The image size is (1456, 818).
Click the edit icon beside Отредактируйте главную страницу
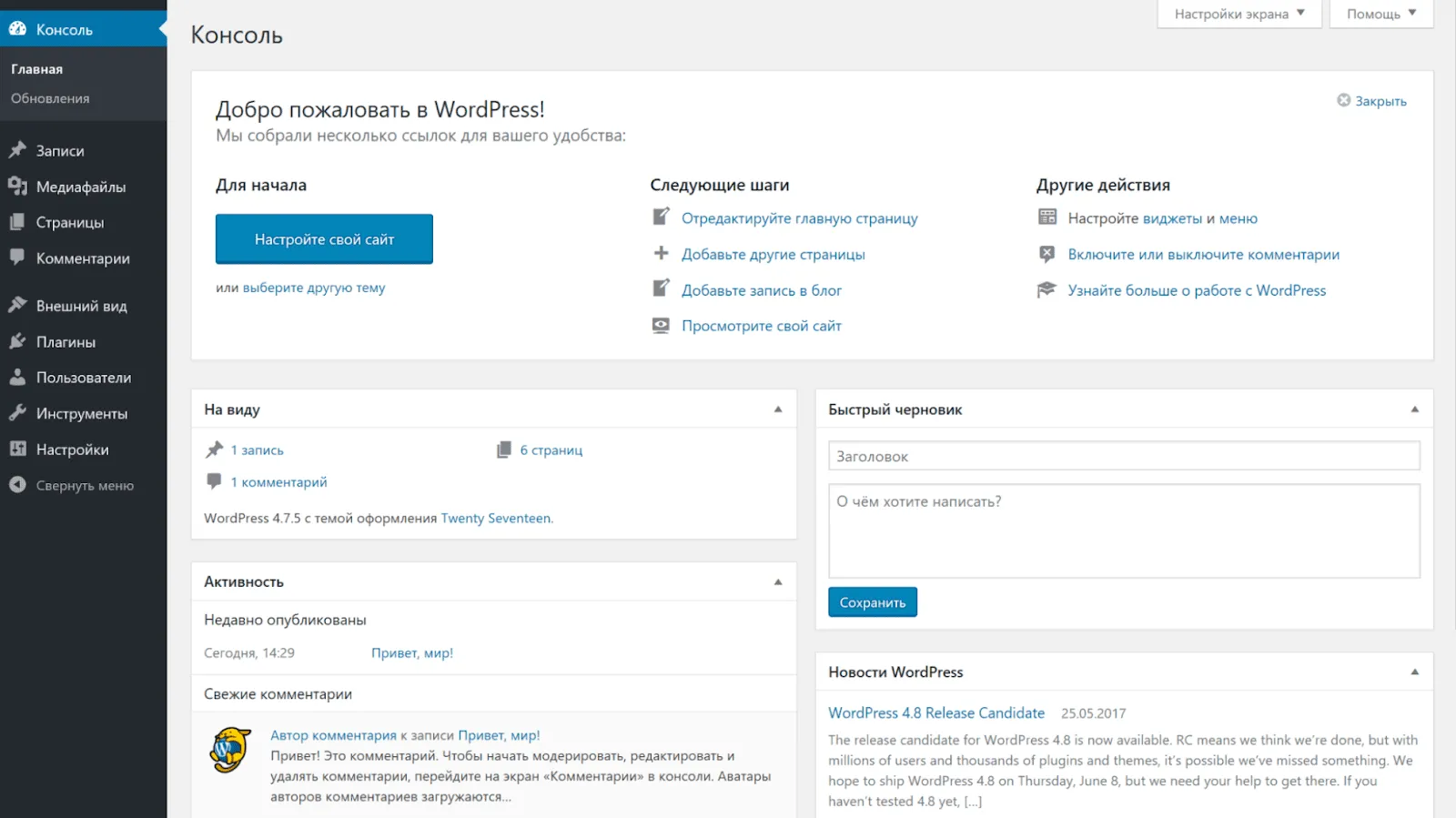(662, 217)
